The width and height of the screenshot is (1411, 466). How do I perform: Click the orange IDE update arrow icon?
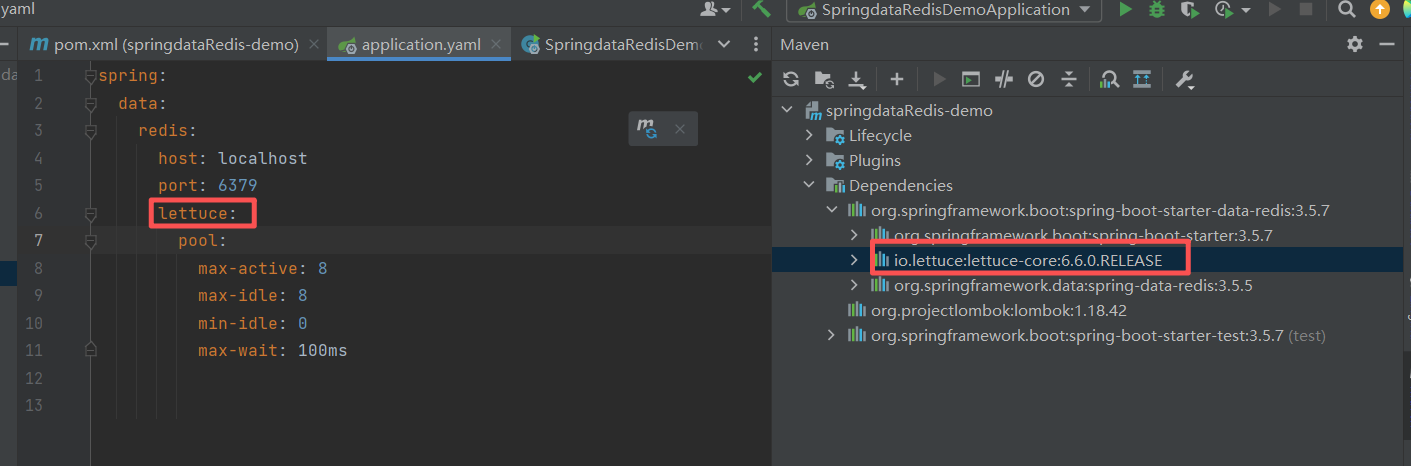point(1380,9)
